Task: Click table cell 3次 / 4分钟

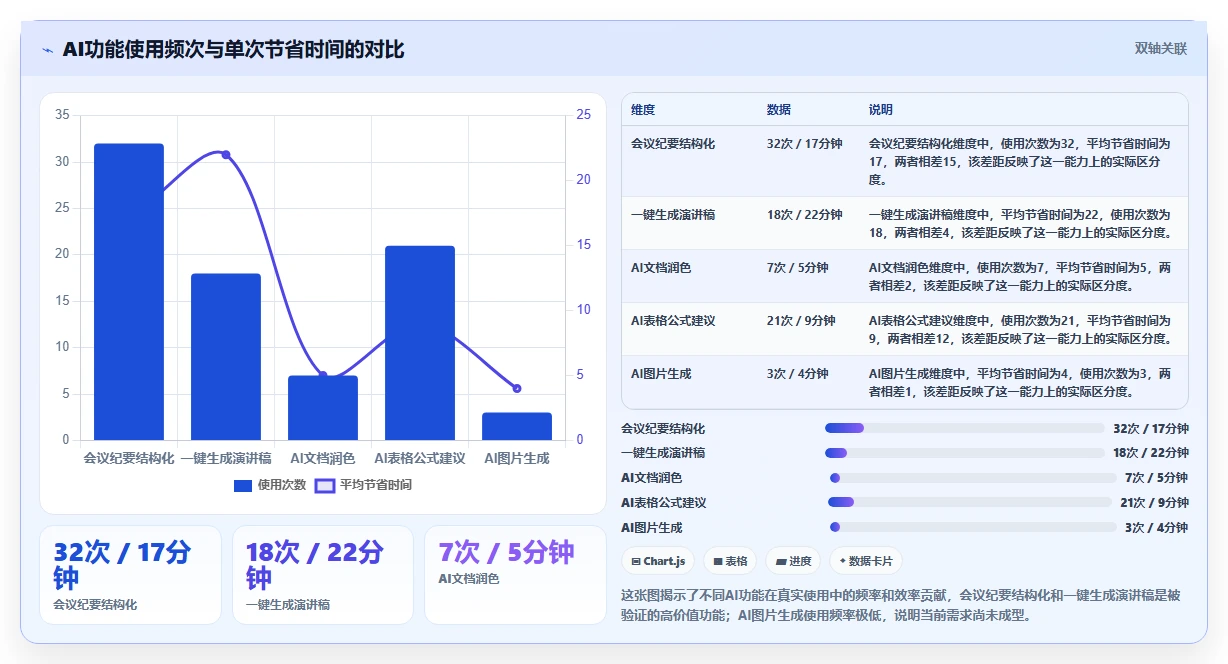Action: pyautogui.click(x=798, y=374)
